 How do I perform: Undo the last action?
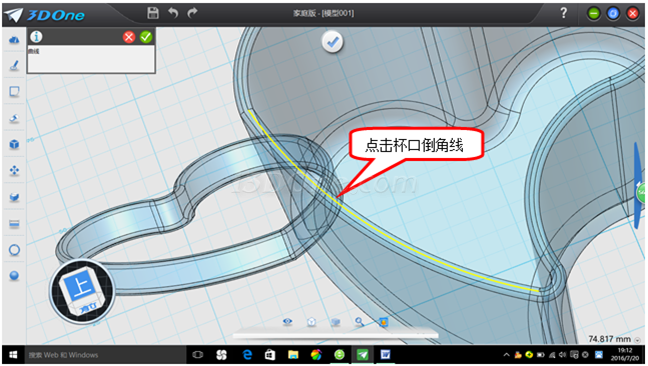pos(173,13)
